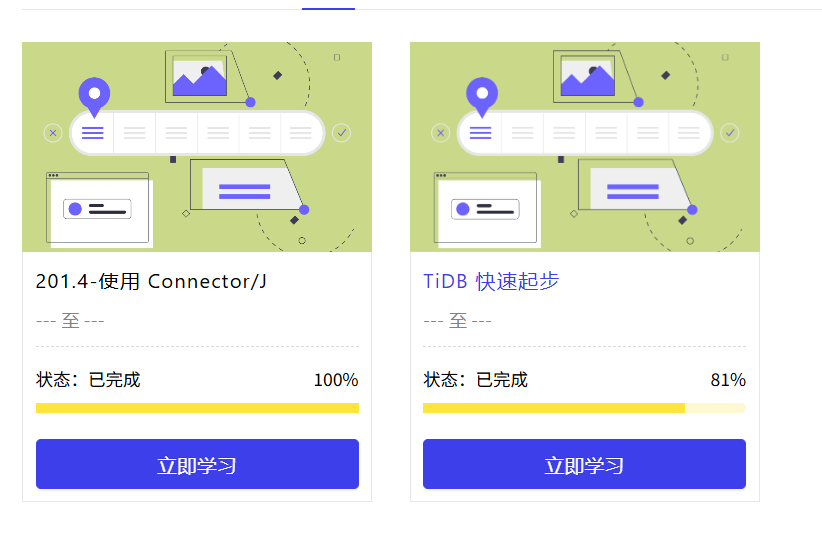
Task: Click the 立即学习 button for 201.4 Connector/J course
Action: (x=197, y=464)
